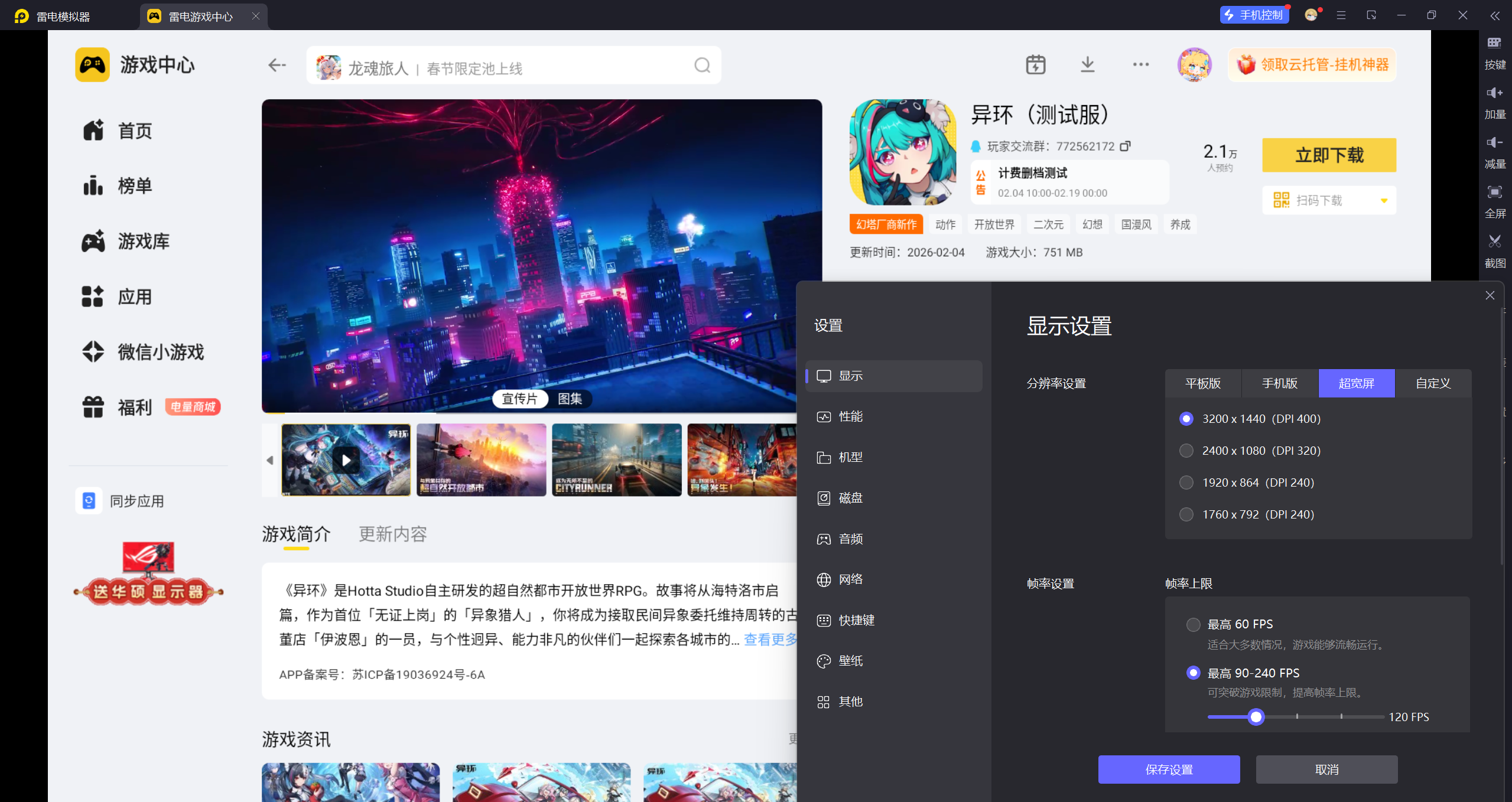
Task: Choose the 最高 60 FPS option
Action: tap(1193, 624)
